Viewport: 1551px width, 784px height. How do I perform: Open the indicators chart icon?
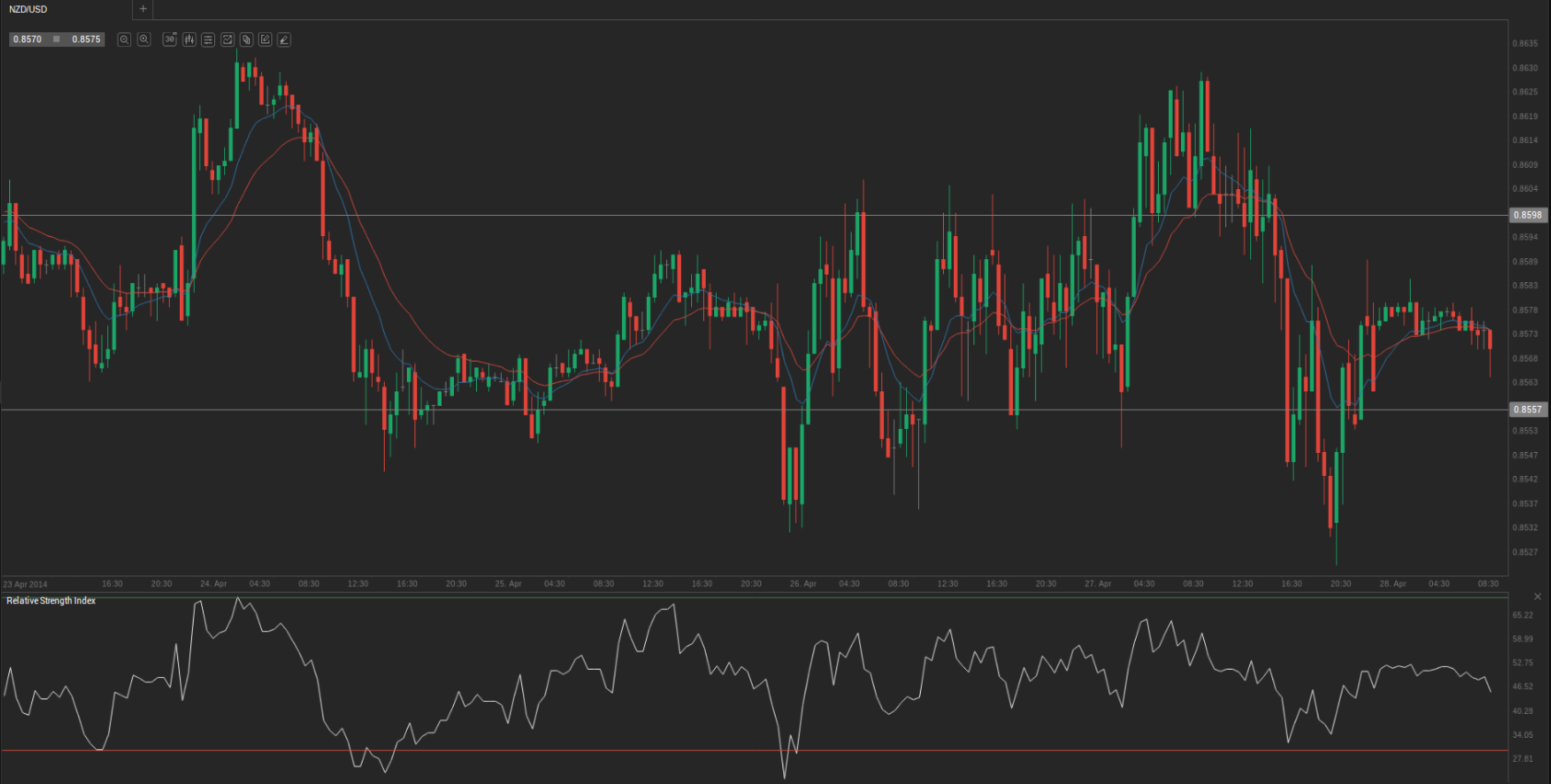228,40
